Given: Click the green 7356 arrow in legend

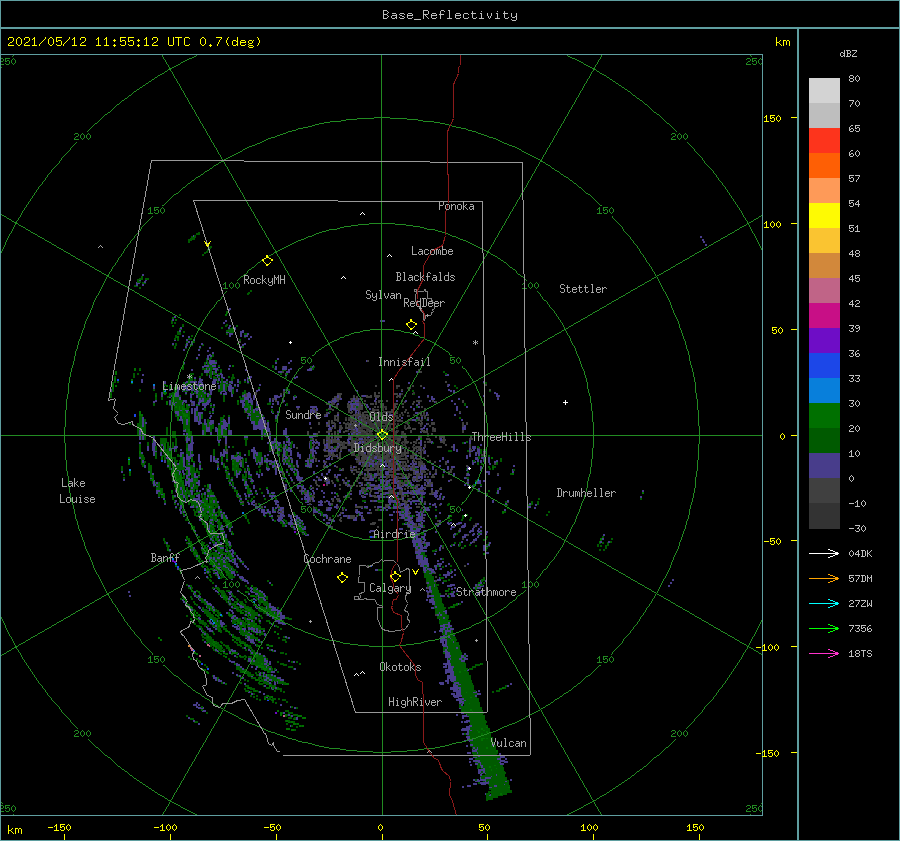Looking at the screenshot, I should coord(824,629).
